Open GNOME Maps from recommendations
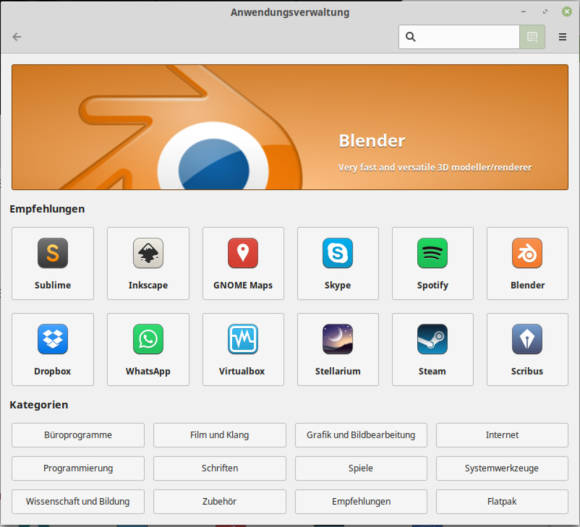The height and width of the screenshot is (527, 580). tap(243, 263)
